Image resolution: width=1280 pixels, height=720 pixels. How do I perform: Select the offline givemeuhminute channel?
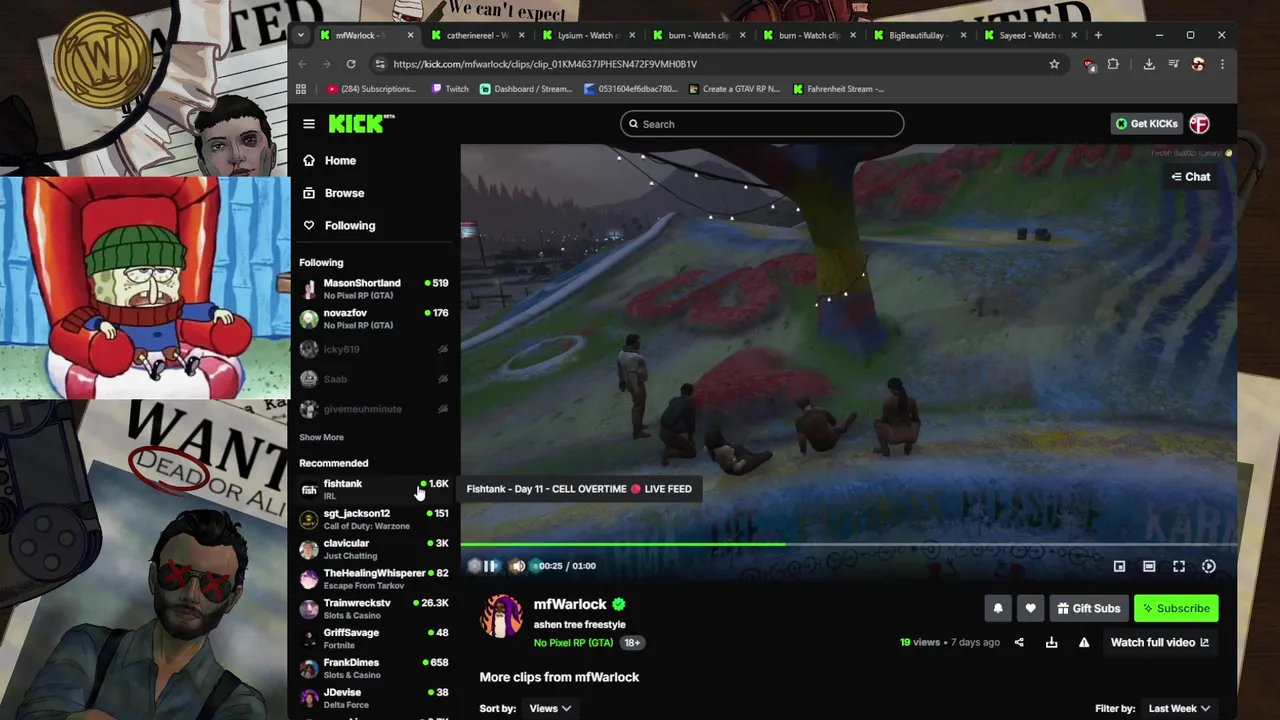click(x=375, y=409)
